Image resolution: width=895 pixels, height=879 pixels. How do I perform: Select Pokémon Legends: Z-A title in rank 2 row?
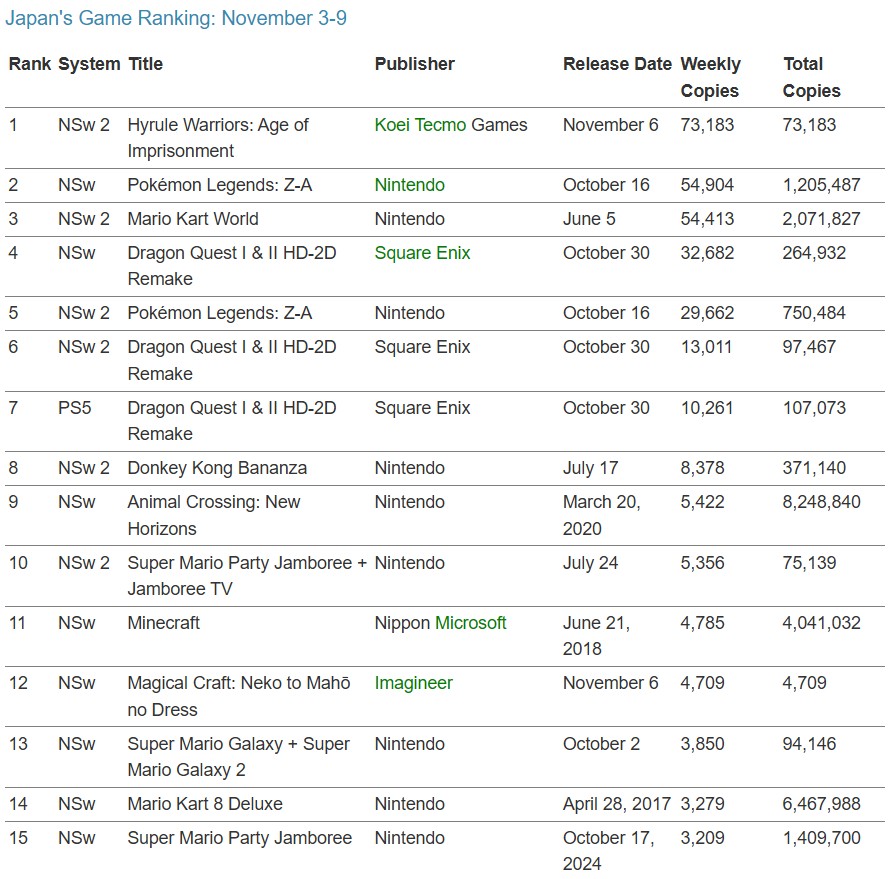tap(219, 185)
